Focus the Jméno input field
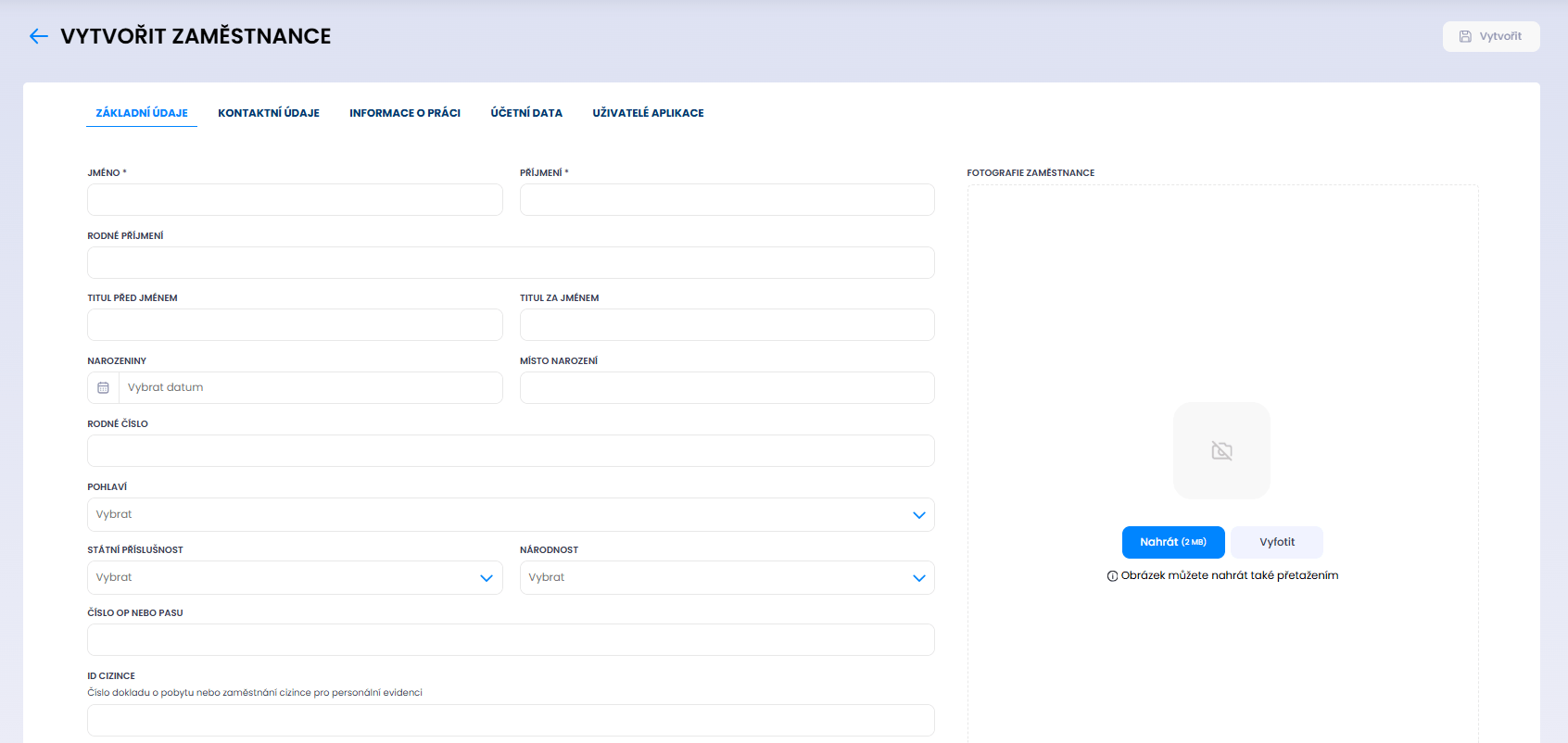Viewport: 1568px width, 743px height. (295, 199)
